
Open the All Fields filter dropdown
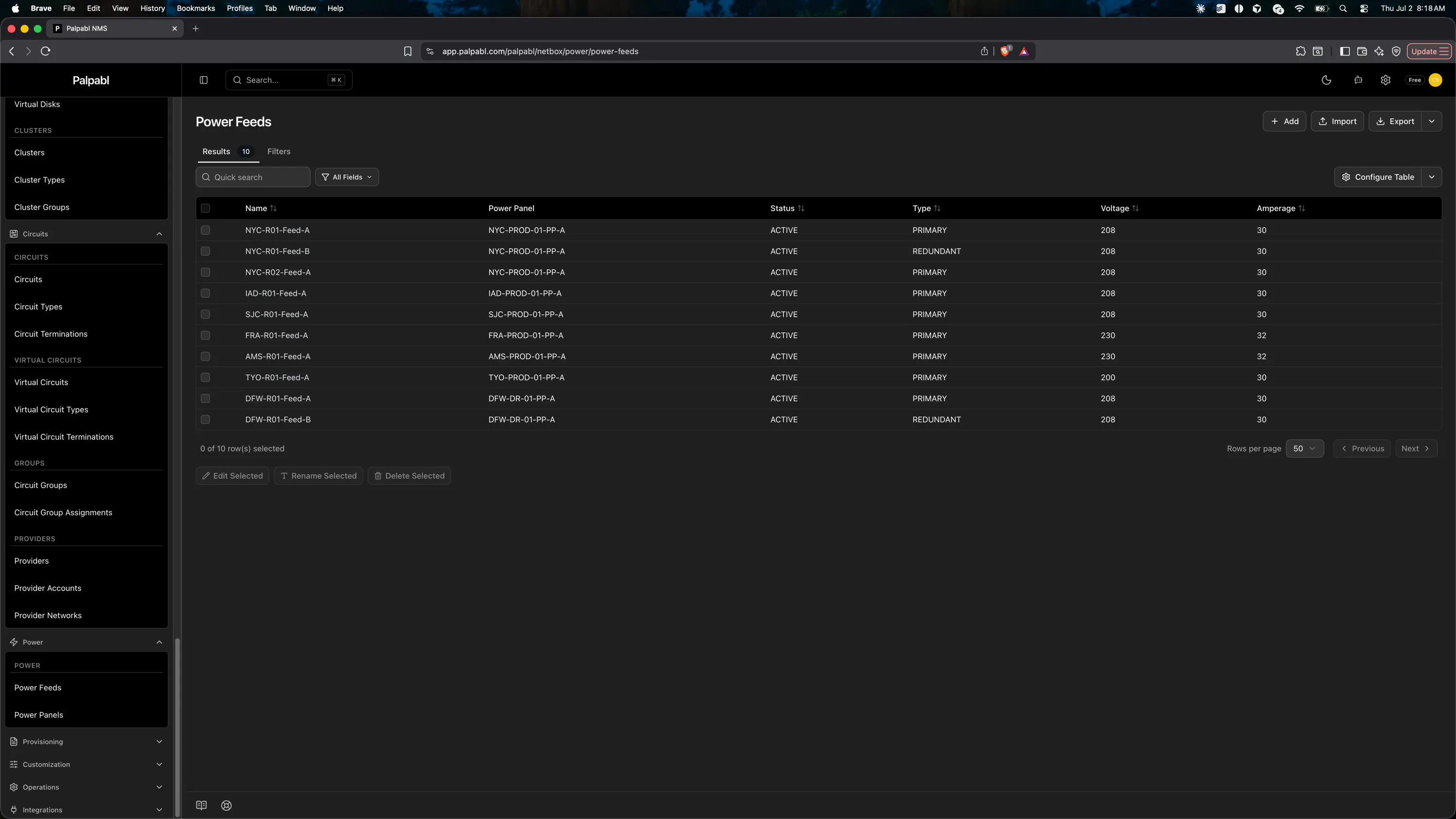click(347, 177)
